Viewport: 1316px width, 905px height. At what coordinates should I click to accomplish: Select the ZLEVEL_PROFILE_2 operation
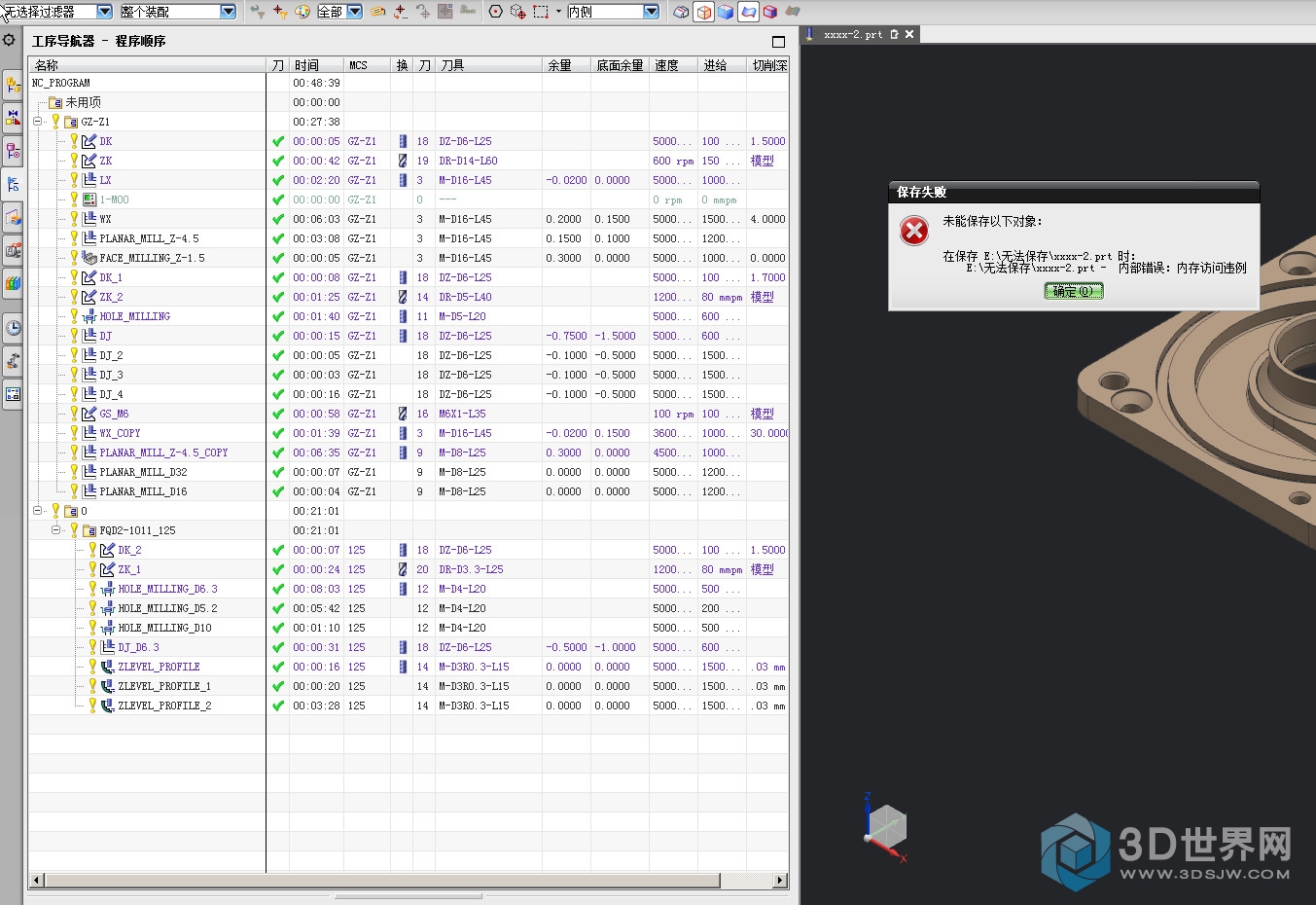coord(164,706)
